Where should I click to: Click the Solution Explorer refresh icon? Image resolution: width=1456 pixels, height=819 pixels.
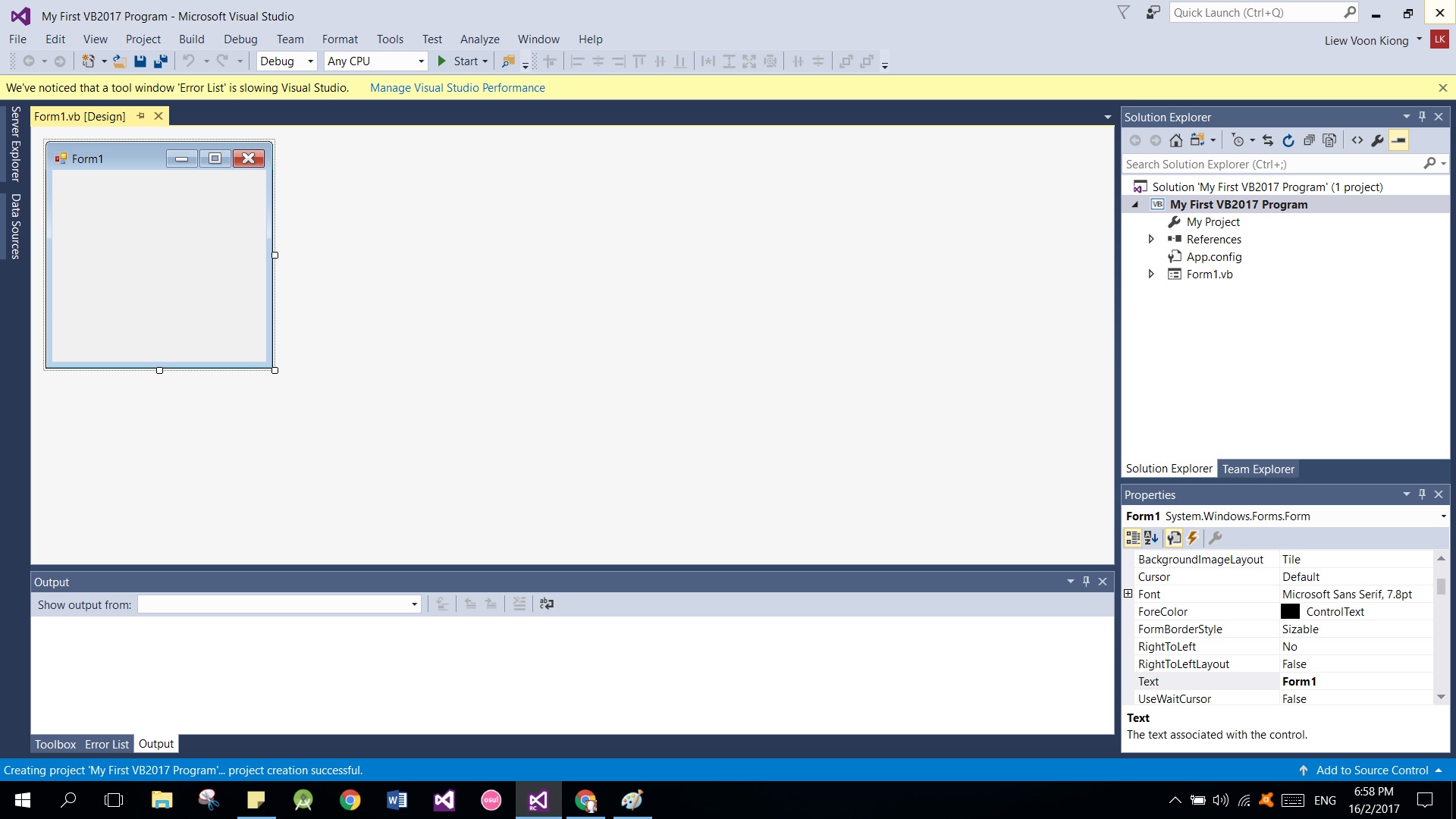coord(1289,140)
